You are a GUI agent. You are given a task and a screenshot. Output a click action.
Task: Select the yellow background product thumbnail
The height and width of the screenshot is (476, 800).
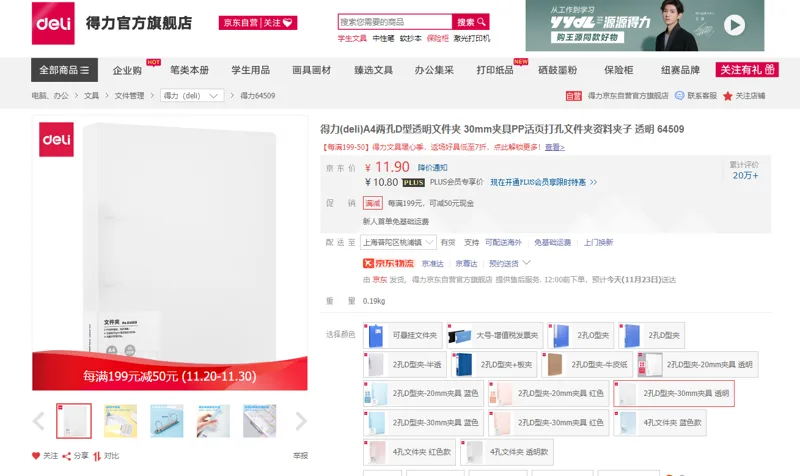coord(120,421)
